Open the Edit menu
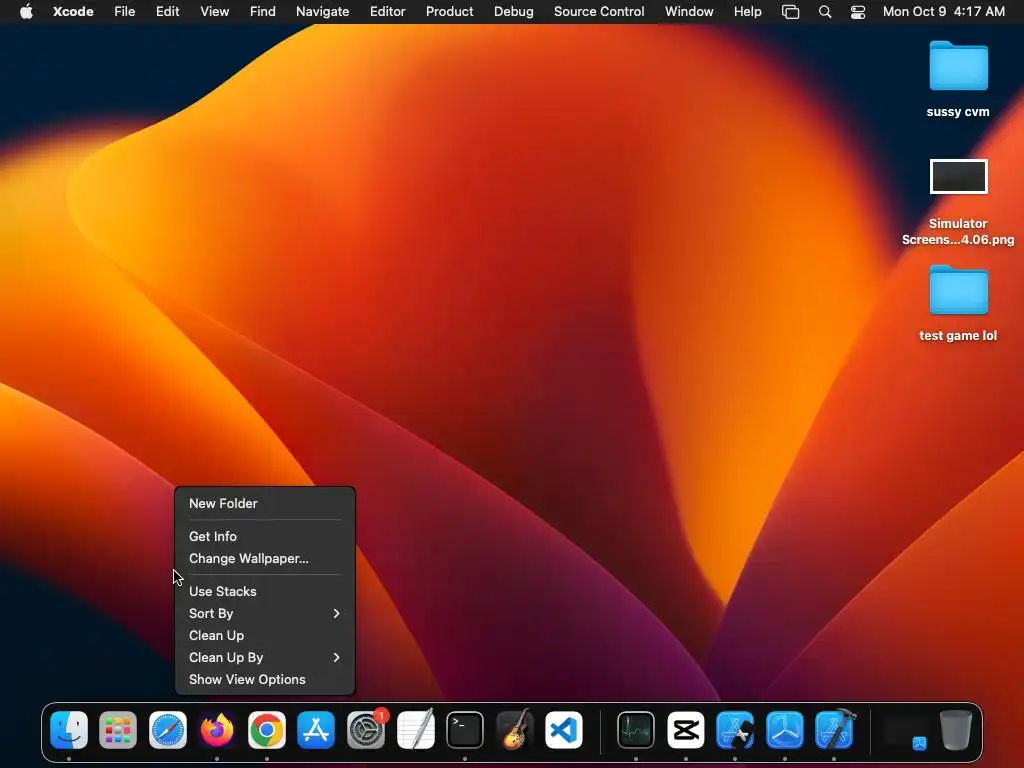This screenshot has width=1024, height=768. (x=167, y=12)
